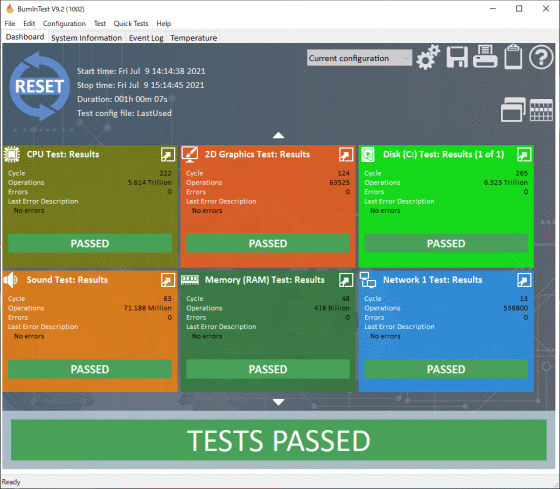Click Network 1 PASSED bar
The width and height of the screenshot is (560, 489).
coord(446,369)
